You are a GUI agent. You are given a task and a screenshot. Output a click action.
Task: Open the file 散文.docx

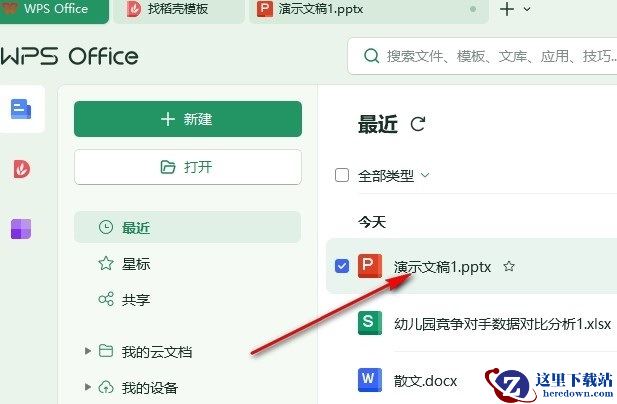click(425, 381)
